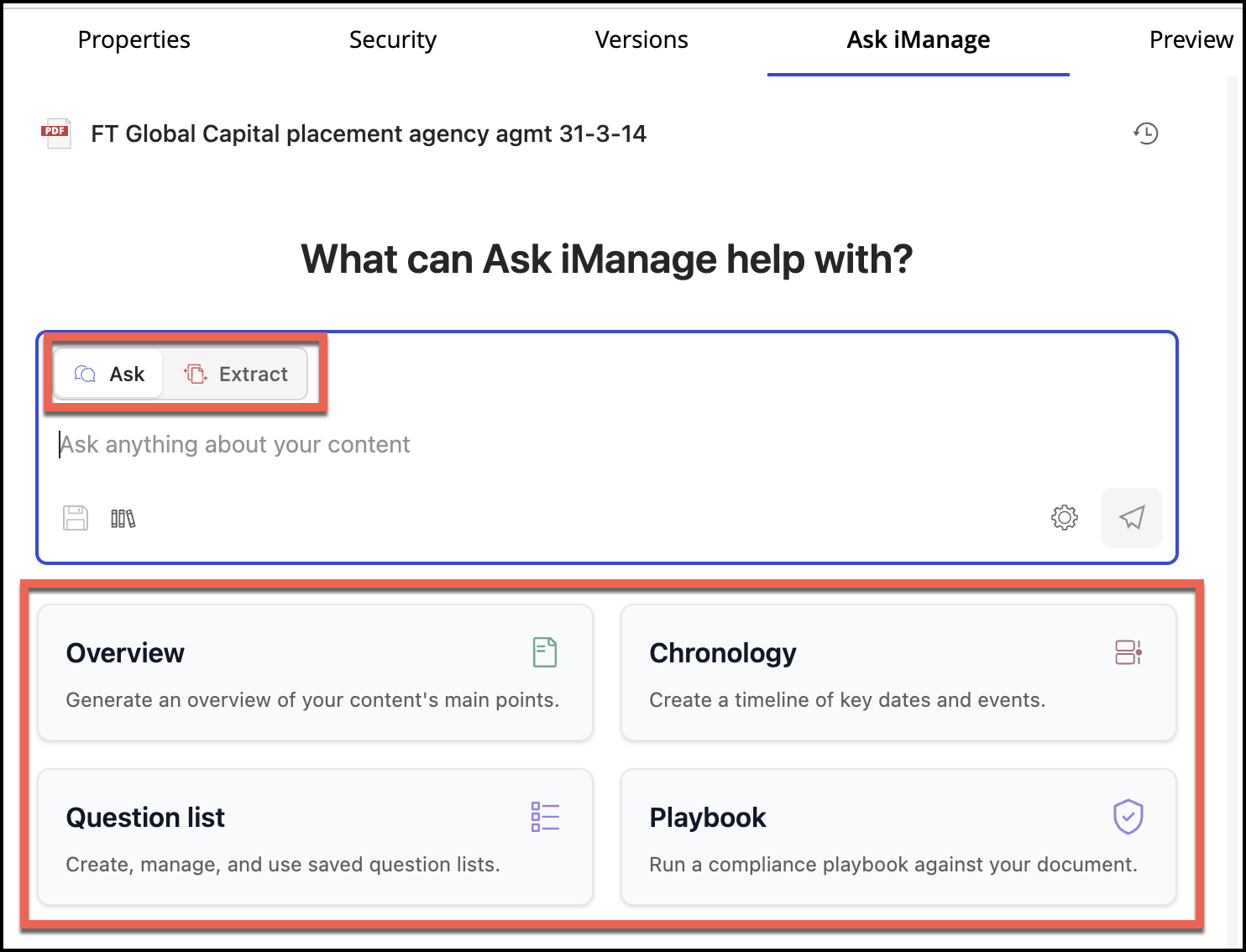Click the send paper plane button
This screenshot has height=952, width=1246.
1132,517
